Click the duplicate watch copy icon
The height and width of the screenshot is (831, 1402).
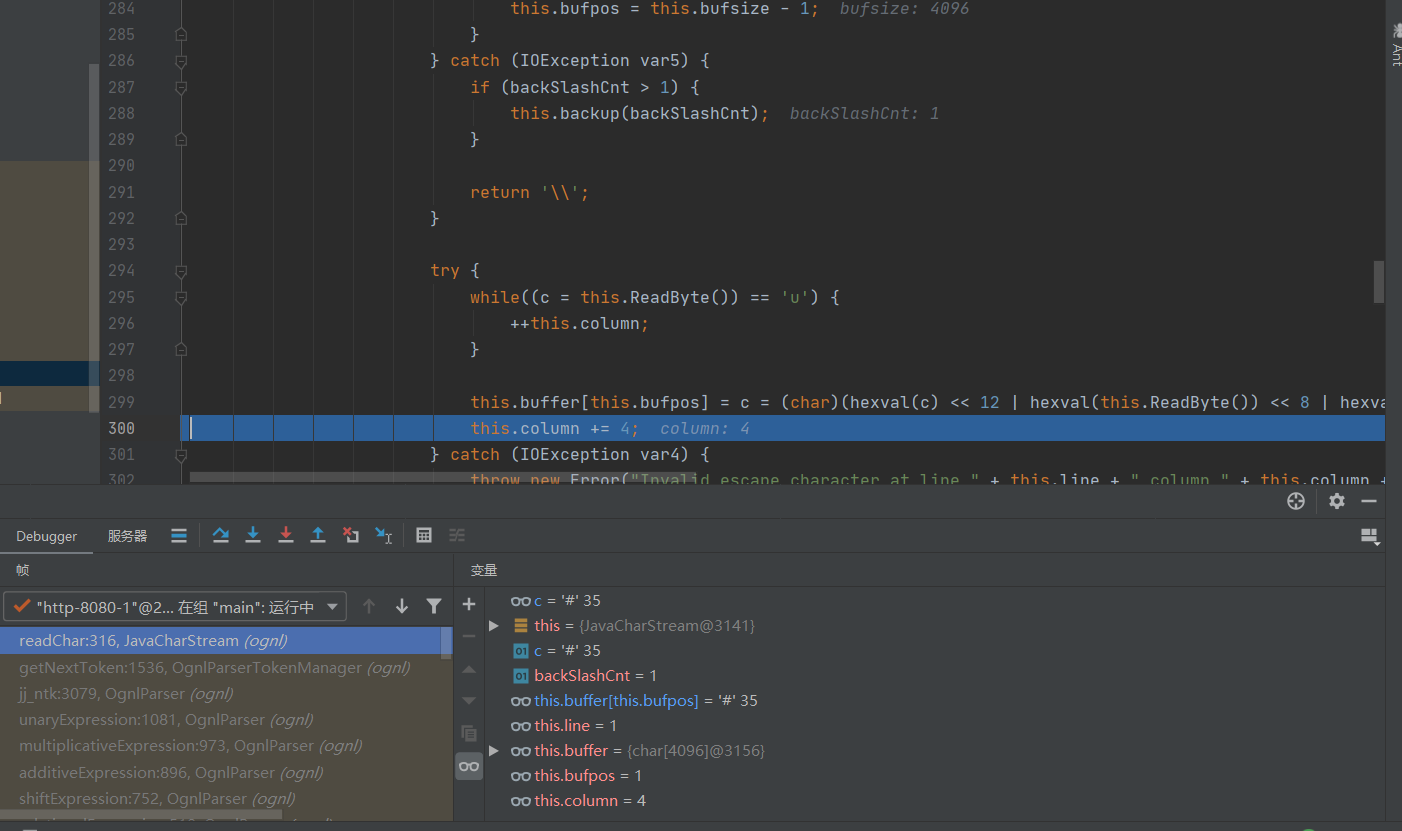coord(469,733)
